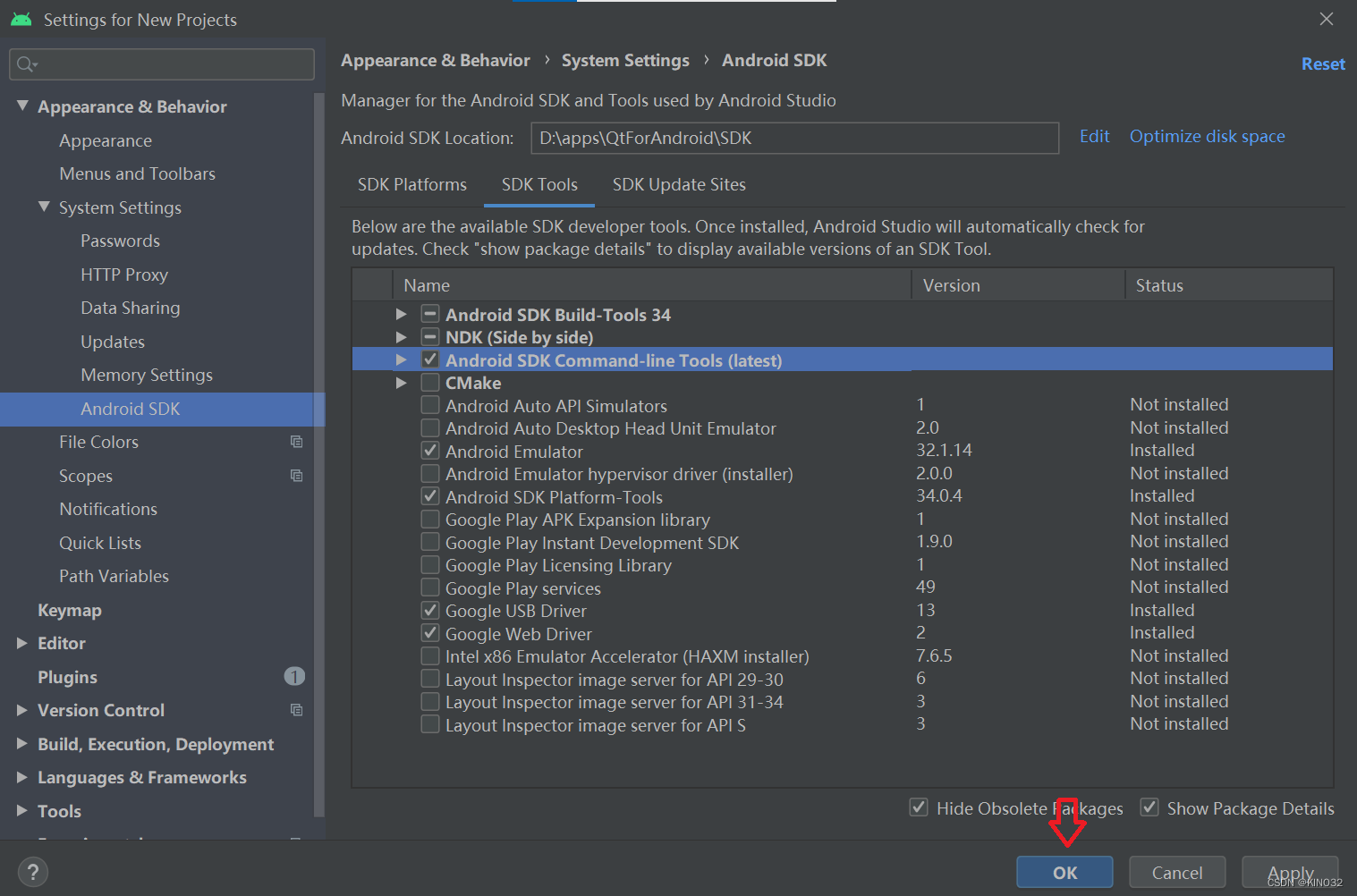The image size is (1357, 896).
Task: Open Appearance settings page
Action: tap(106, 140)
